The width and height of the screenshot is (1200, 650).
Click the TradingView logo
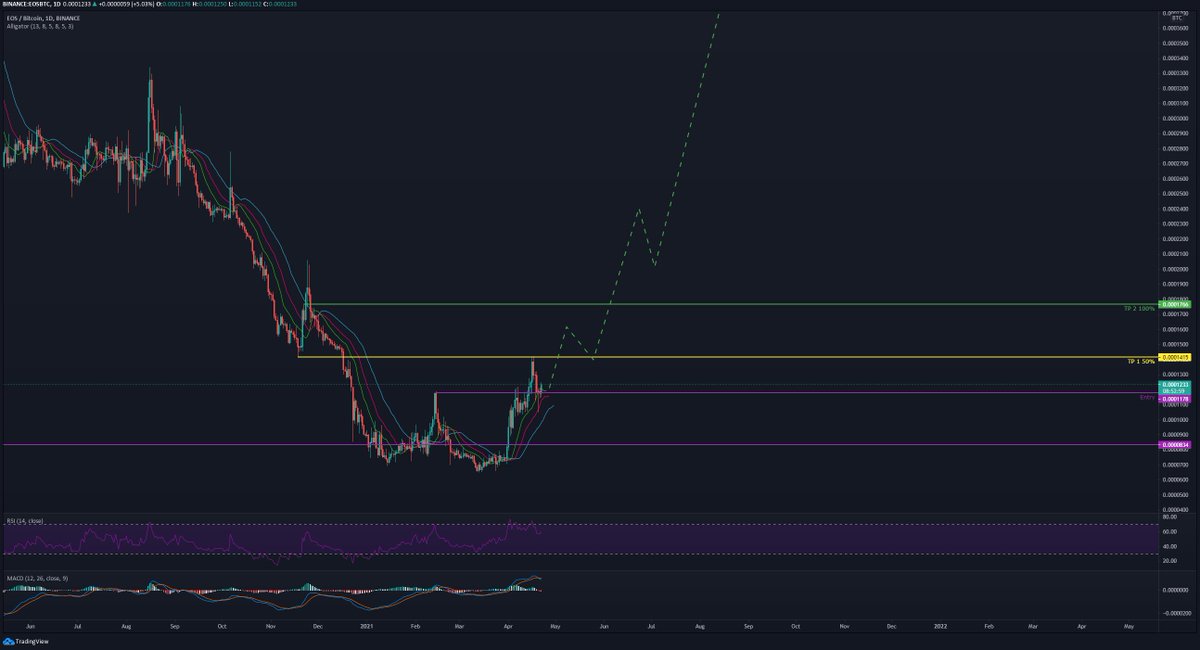pyautogui.click(x=28, y=642)
